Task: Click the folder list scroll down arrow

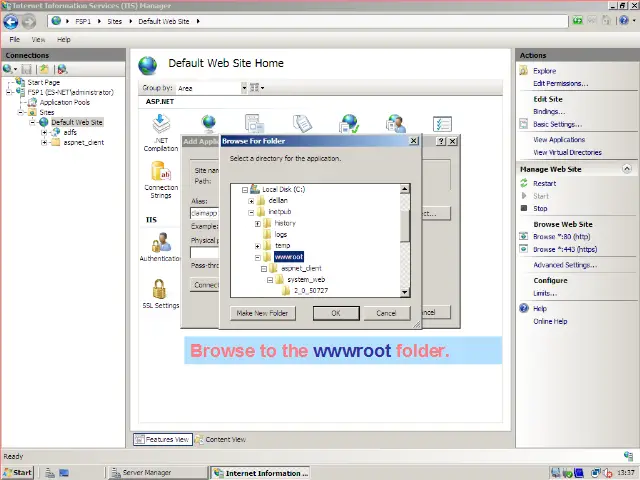Action: coord(404,292)
